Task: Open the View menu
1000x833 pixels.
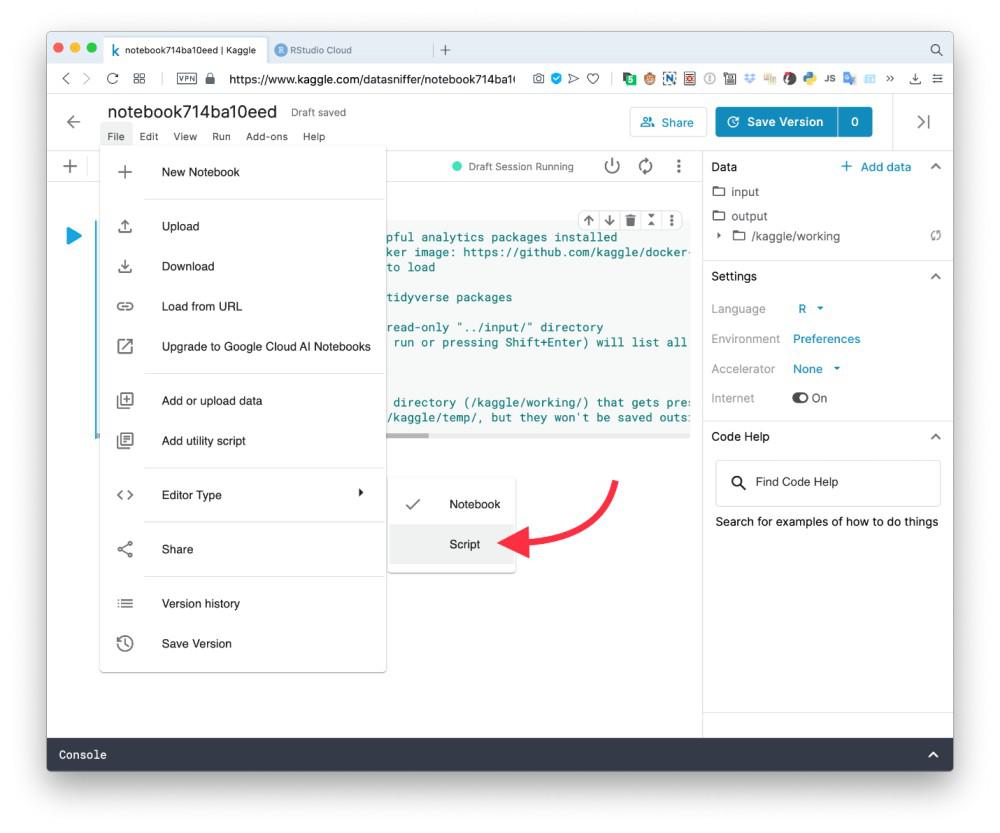Action: tap(185, 136)
